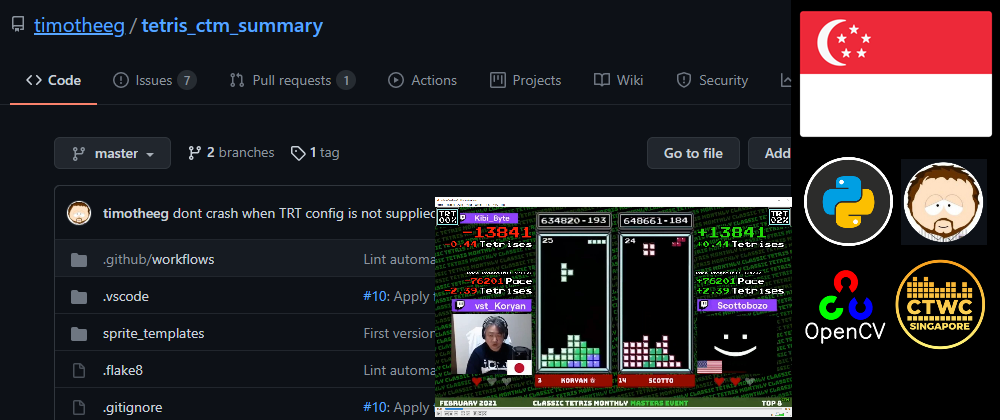1000x420 pixels.
Task: Click timotheeg's commit author avatar
Action: [79, 213]
